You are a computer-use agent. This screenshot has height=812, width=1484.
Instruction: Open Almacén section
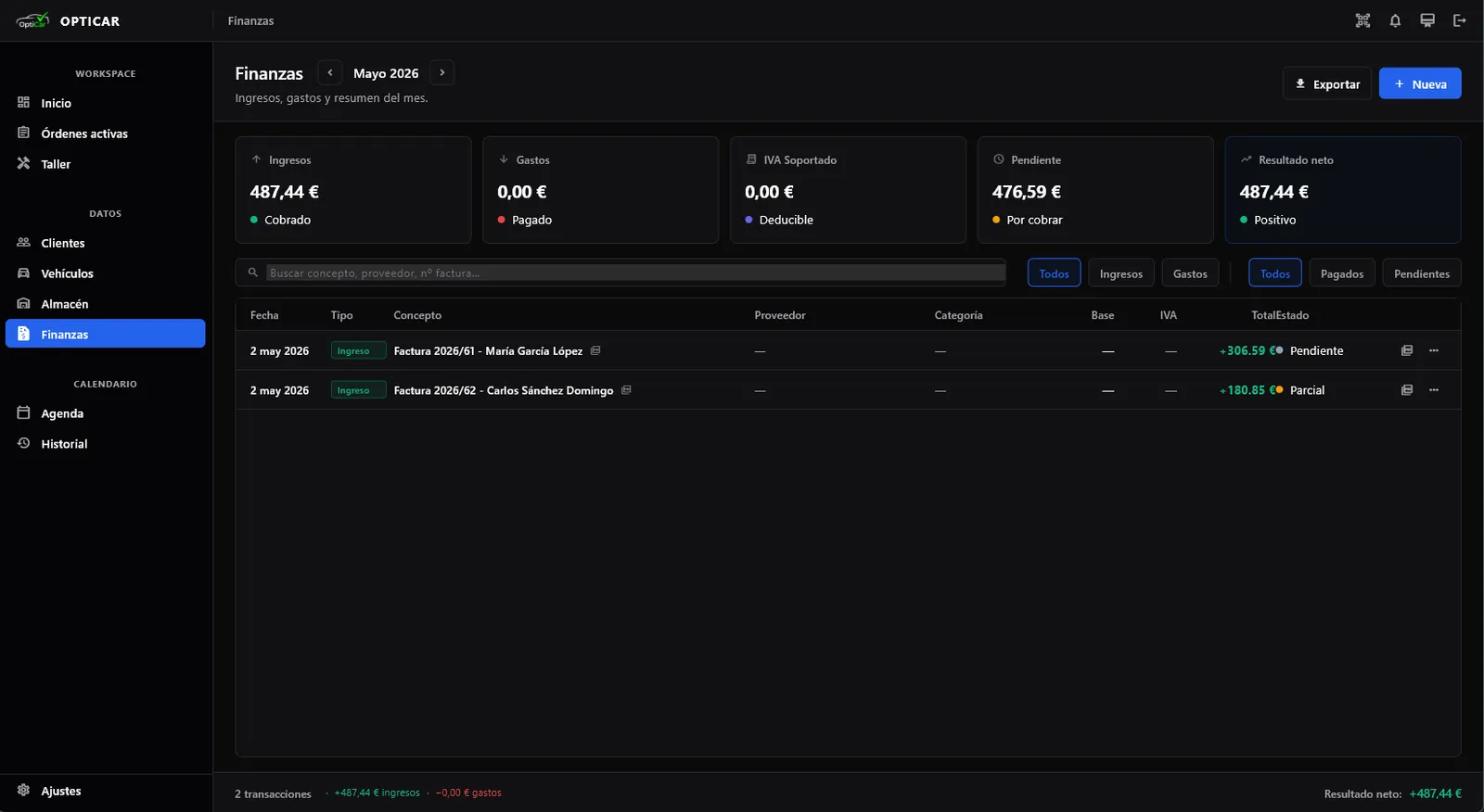(106, 304)
